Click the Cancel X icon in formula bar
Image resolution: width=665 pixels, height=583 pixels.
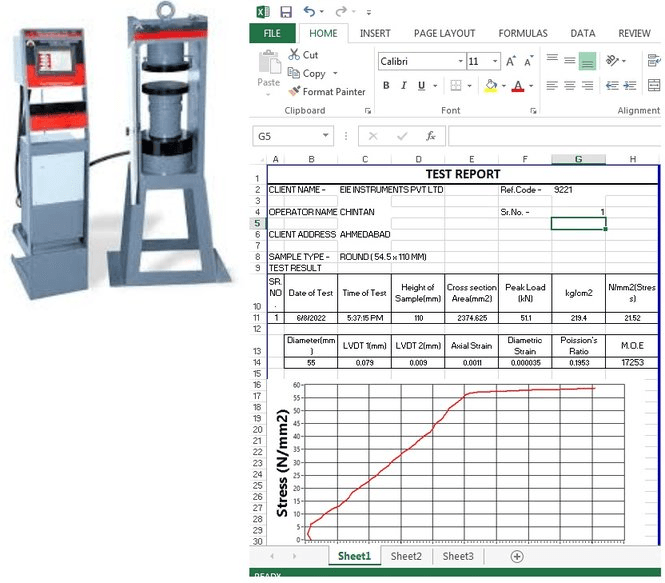373,136
